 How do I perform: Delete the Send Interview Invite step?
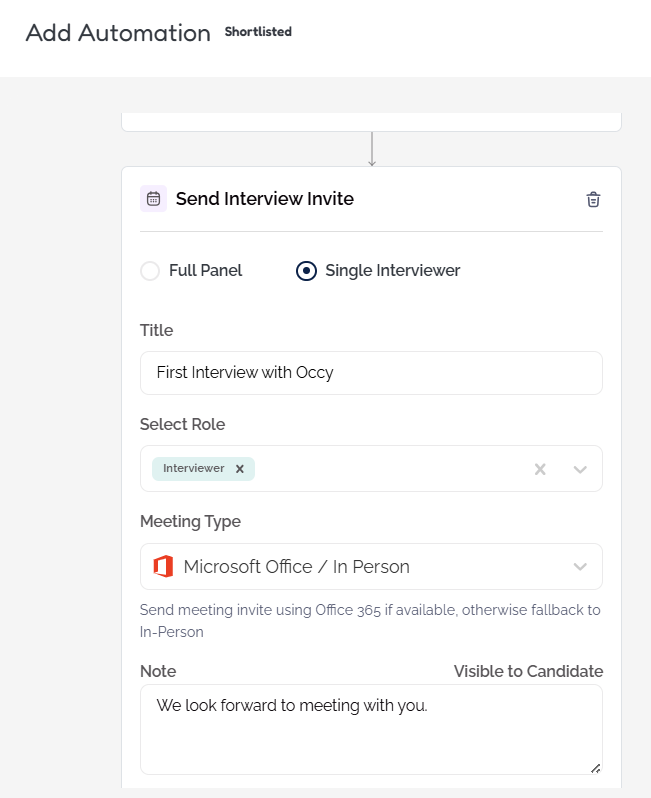click(593, 199)
